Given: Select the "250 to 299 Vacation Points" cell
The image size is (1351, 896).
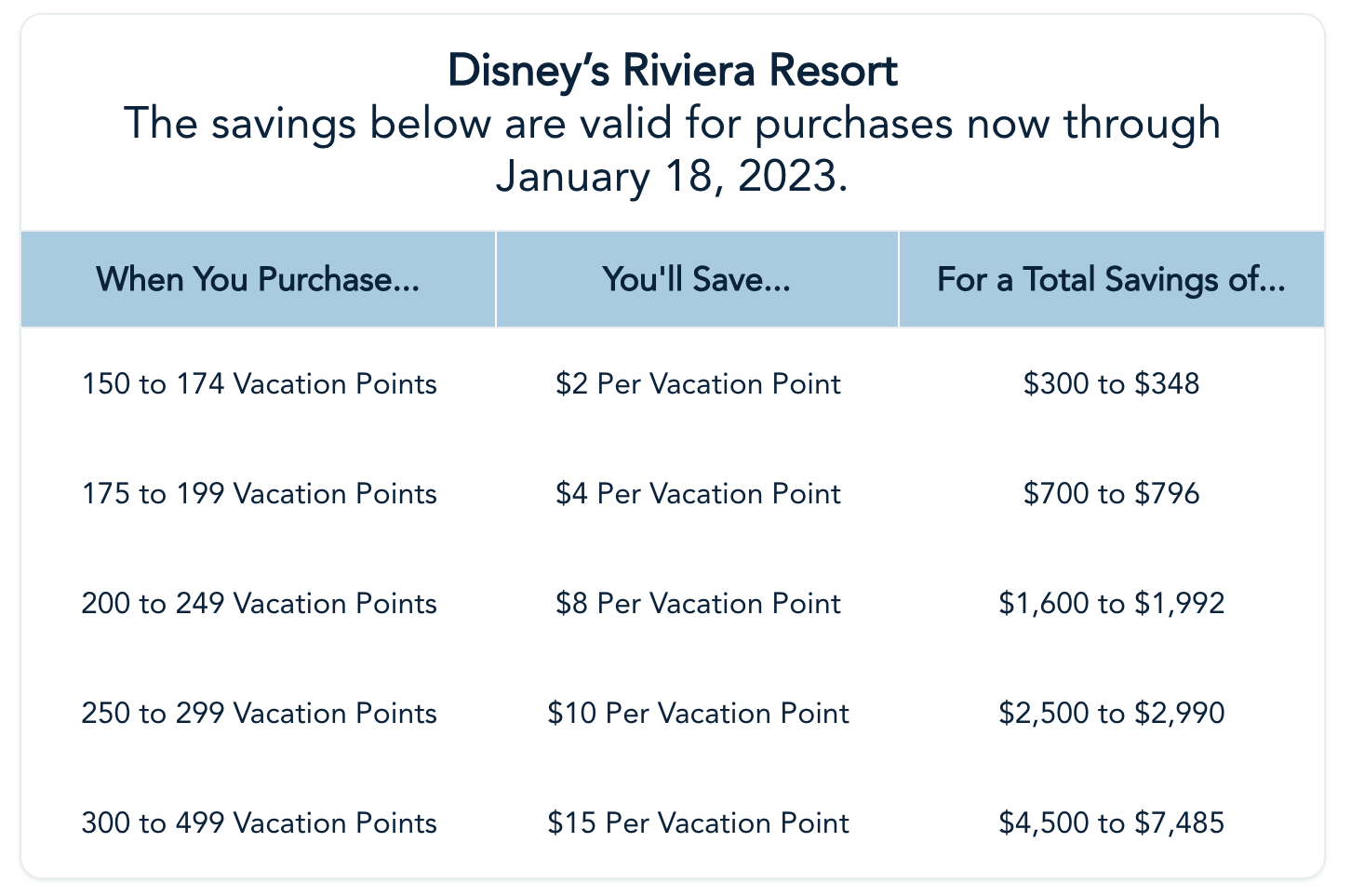Looking at the screenshot, I should (259, 713).
